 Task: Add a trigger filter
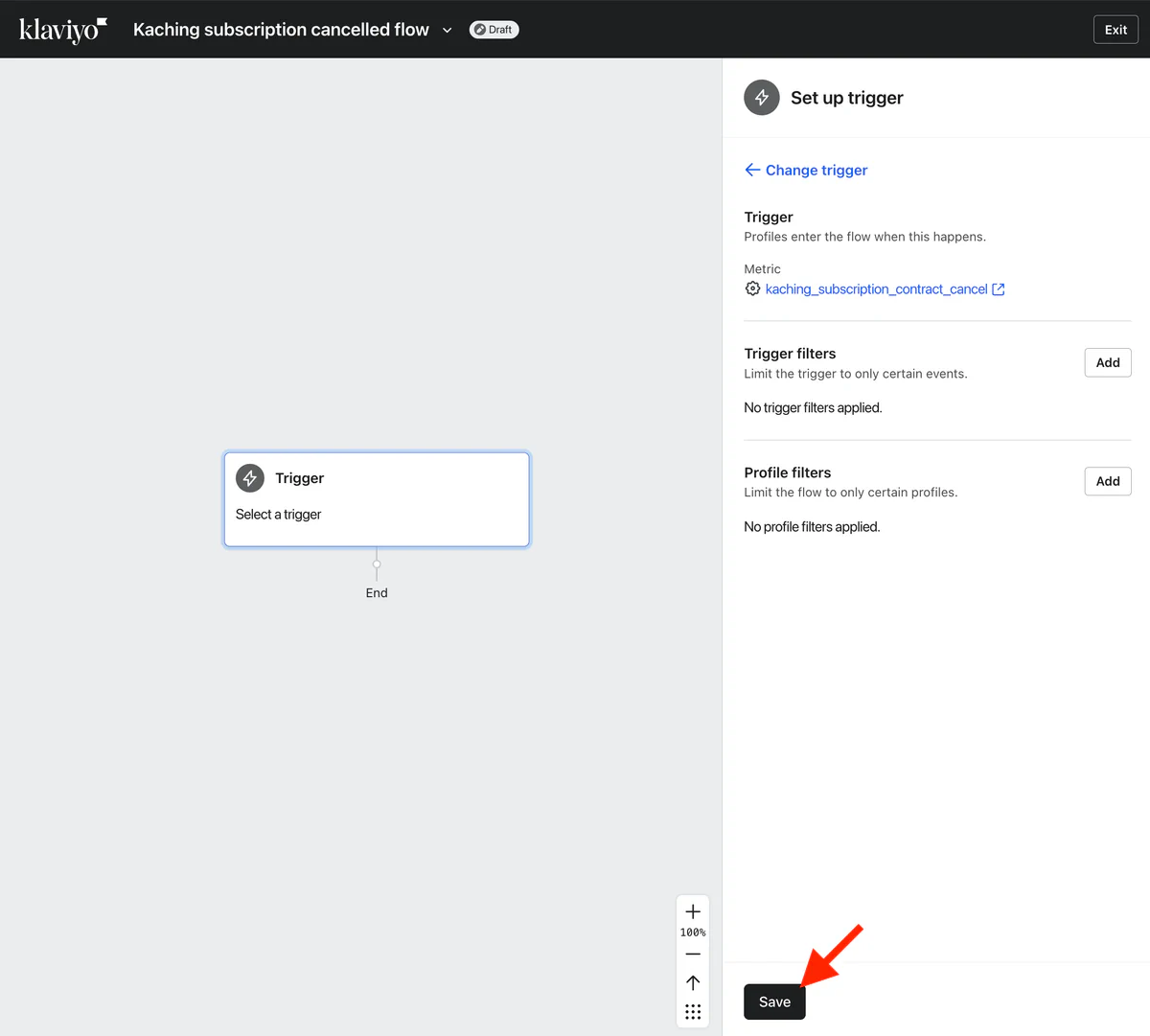(x=1108, y=362)
